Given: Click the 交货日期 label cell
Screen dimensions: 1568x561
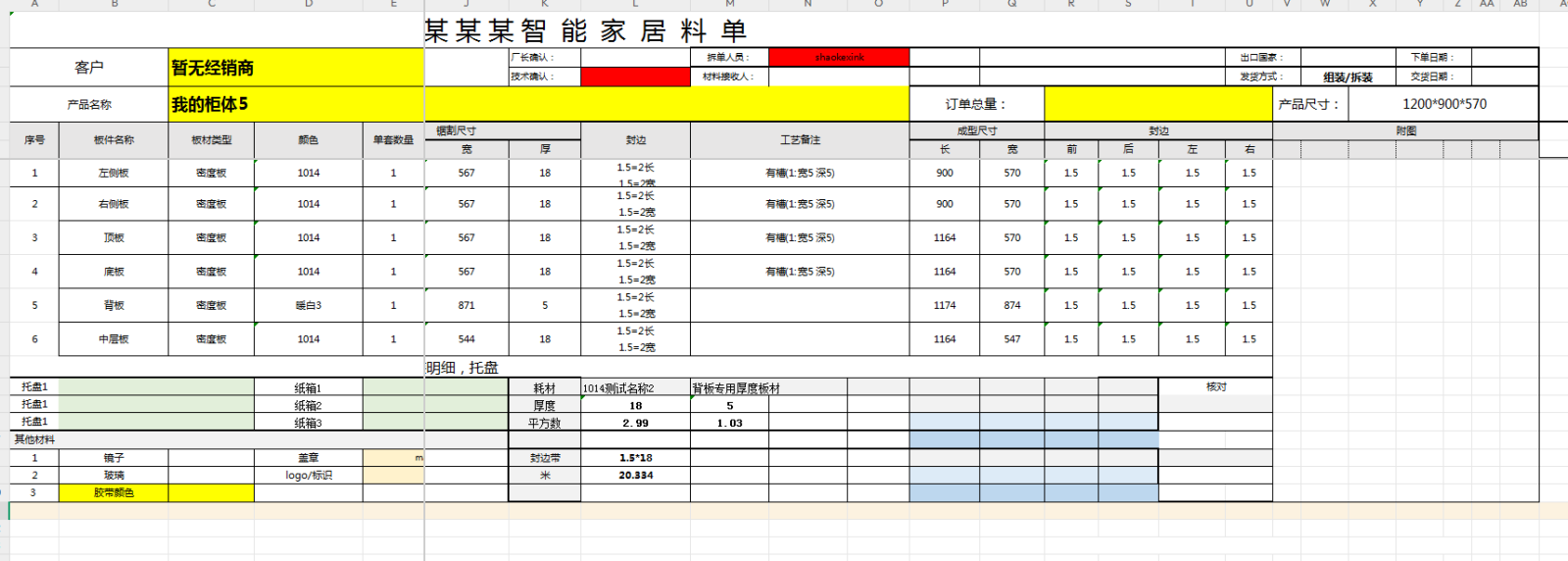Looking at the screenshot, I should coord(1433,76).
